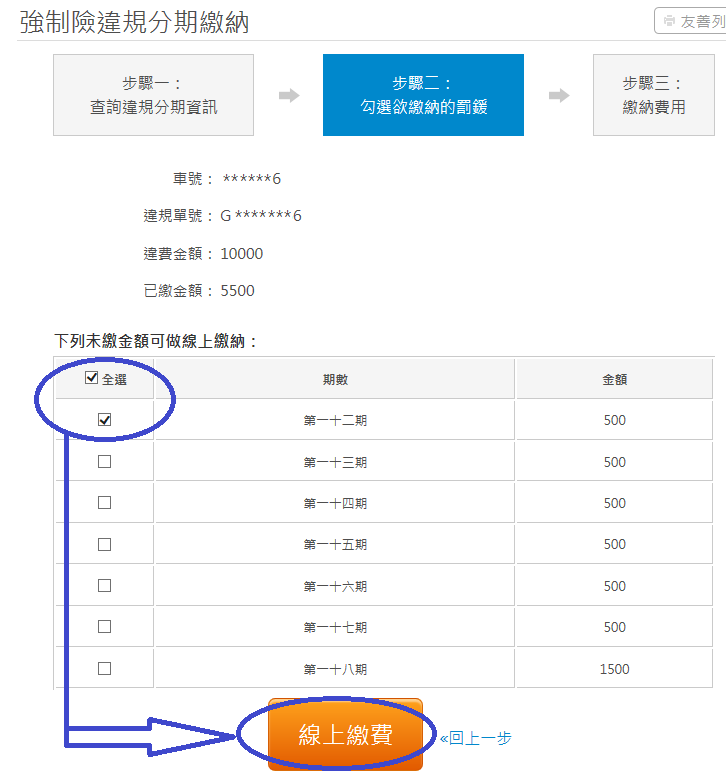Image resolution: width=726 pixels, height=775 pixels.
Task: Click the 已繳金額 value 5500
Action: 237,291
